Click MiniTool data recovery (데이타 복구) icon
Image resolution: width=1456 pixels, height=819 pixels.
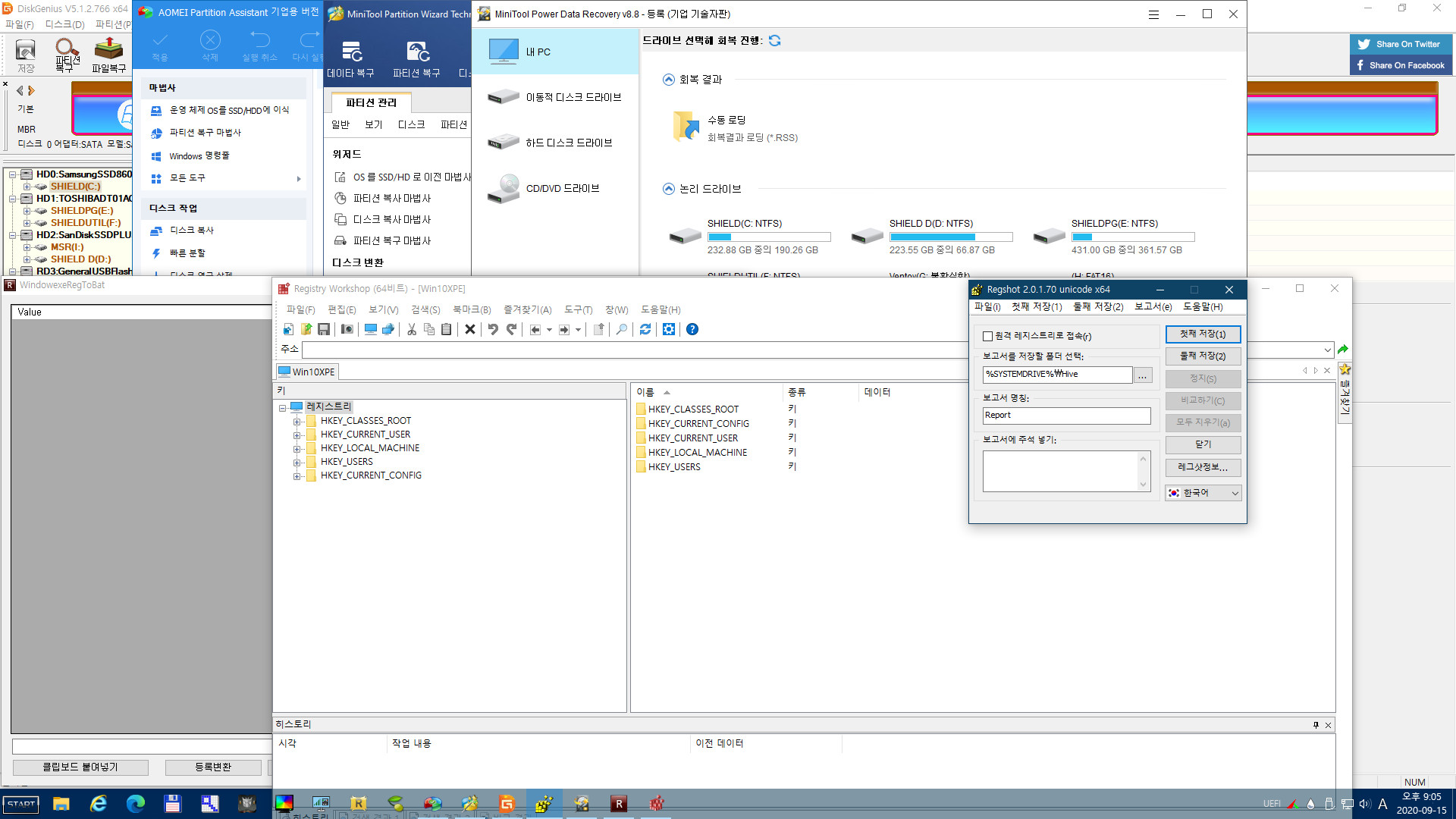351,60
